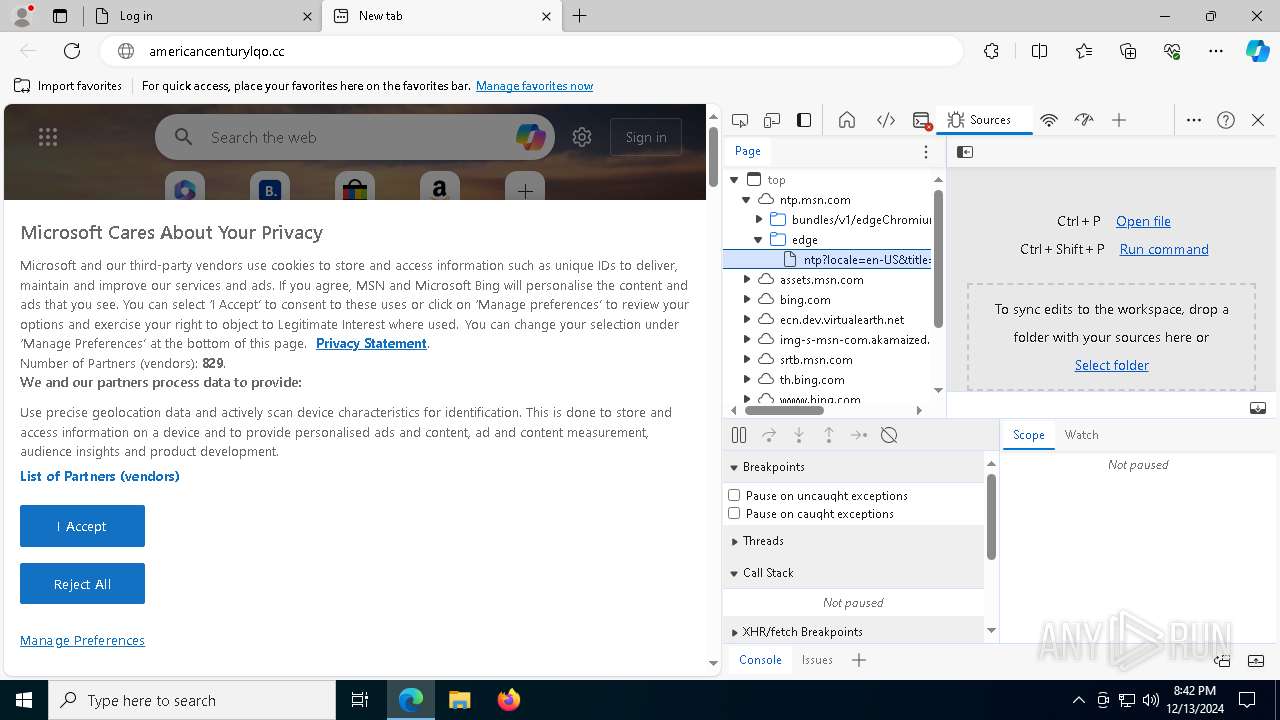
Task: Switch to the Scope tab
Action: click(x=1028, y=435)
